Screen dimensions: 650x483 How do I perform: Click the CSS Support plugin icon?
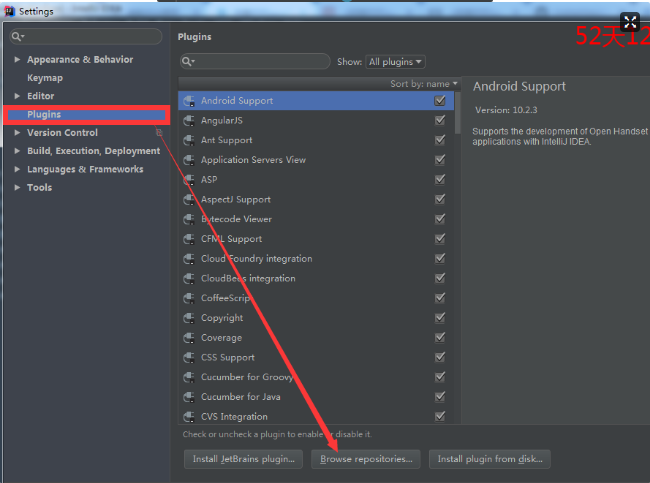189,357
